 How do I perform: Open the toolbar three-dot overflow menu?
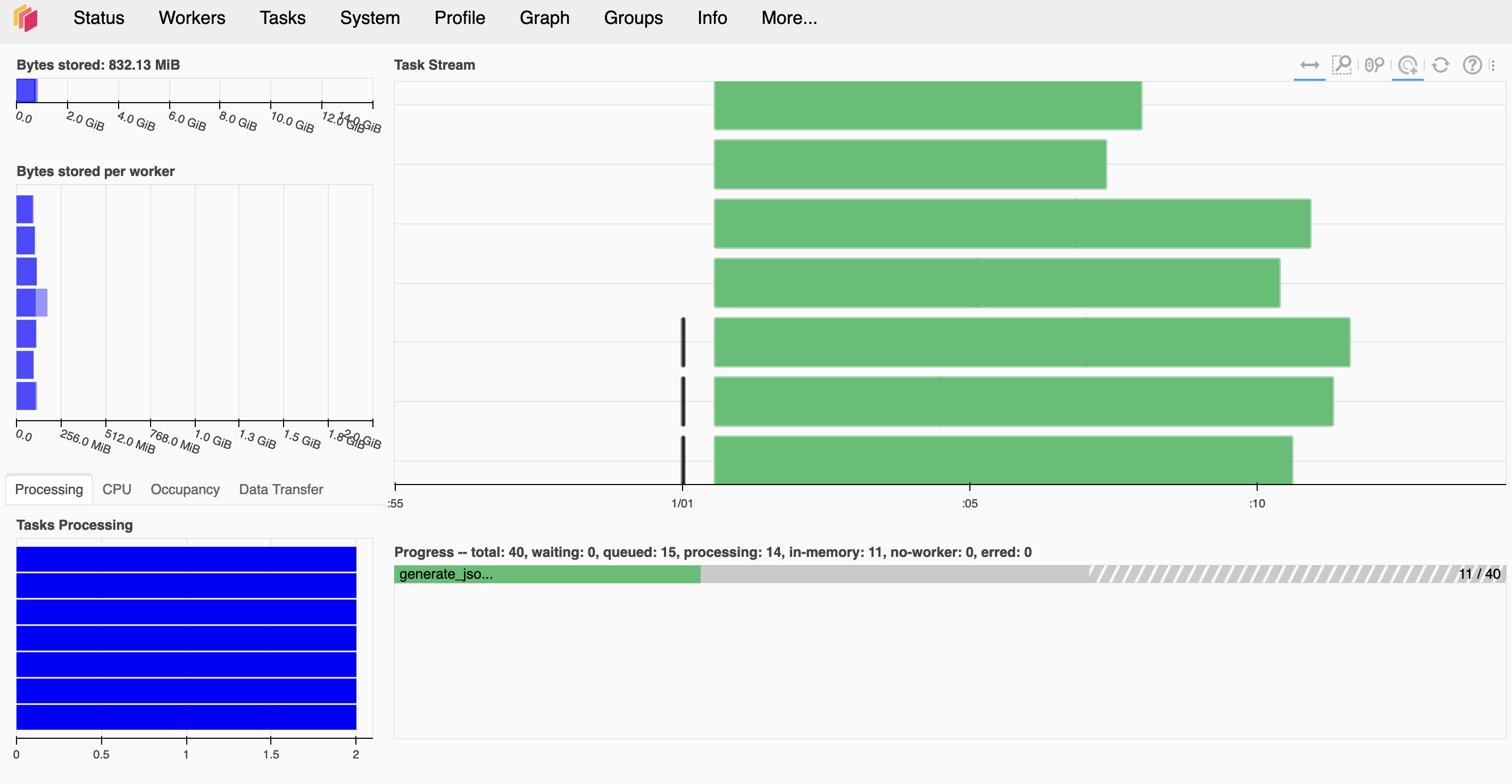pos(1493,65)
